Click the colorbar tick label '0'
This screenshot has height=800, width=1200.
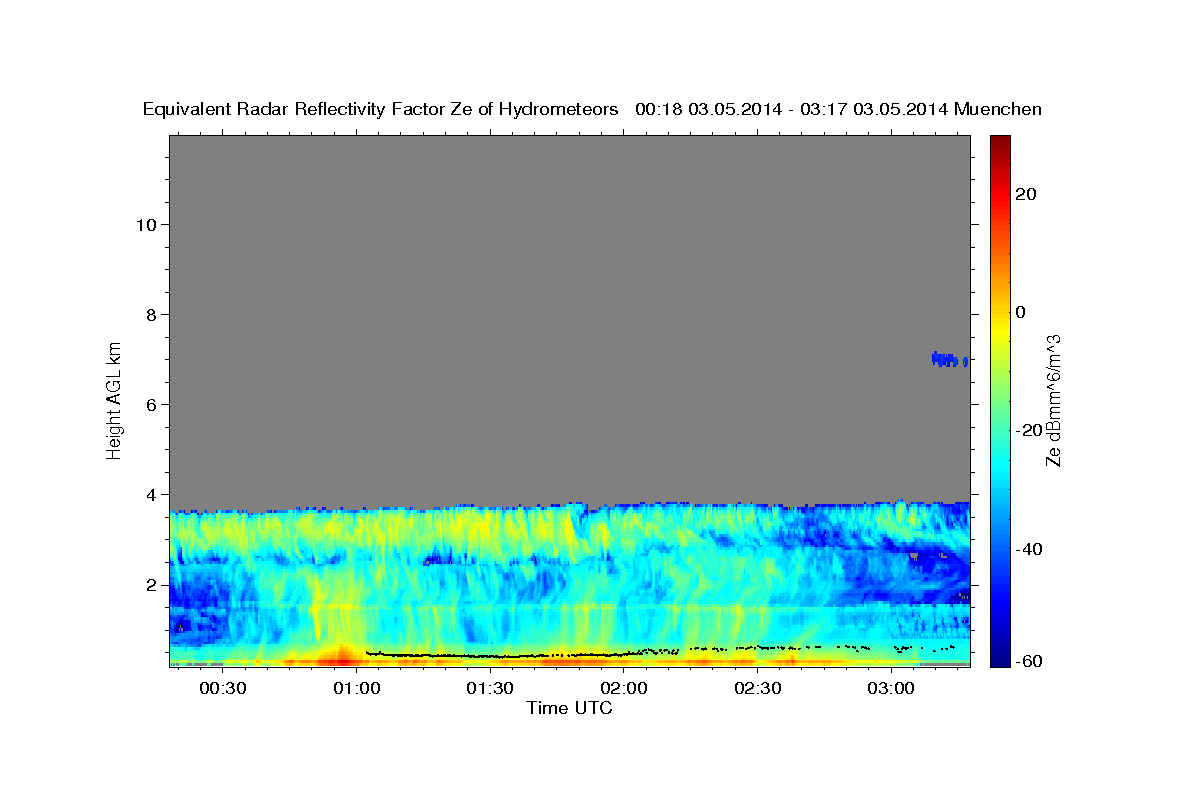(x=1021, y=312)
